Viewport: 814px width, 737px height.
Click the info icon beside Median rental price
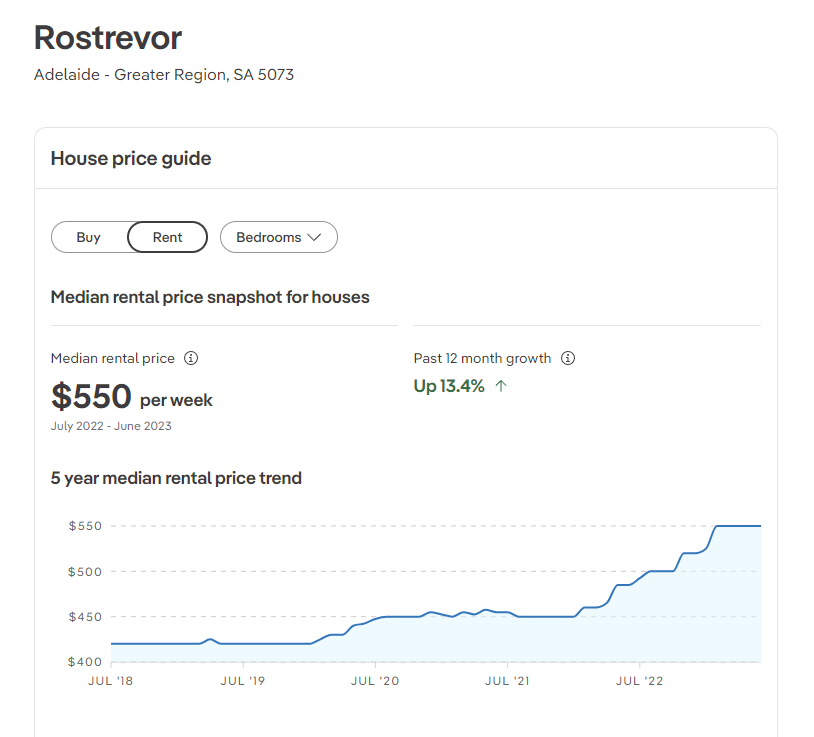pos(192,358)
